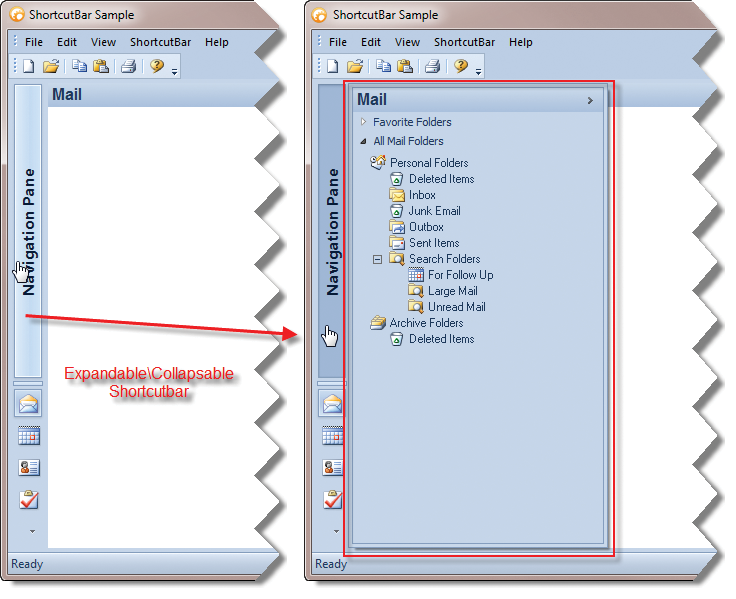This screenshot has width=736, height=599.
Task: Click Paste icon in right window toolbar
Action: click(405, 66)
